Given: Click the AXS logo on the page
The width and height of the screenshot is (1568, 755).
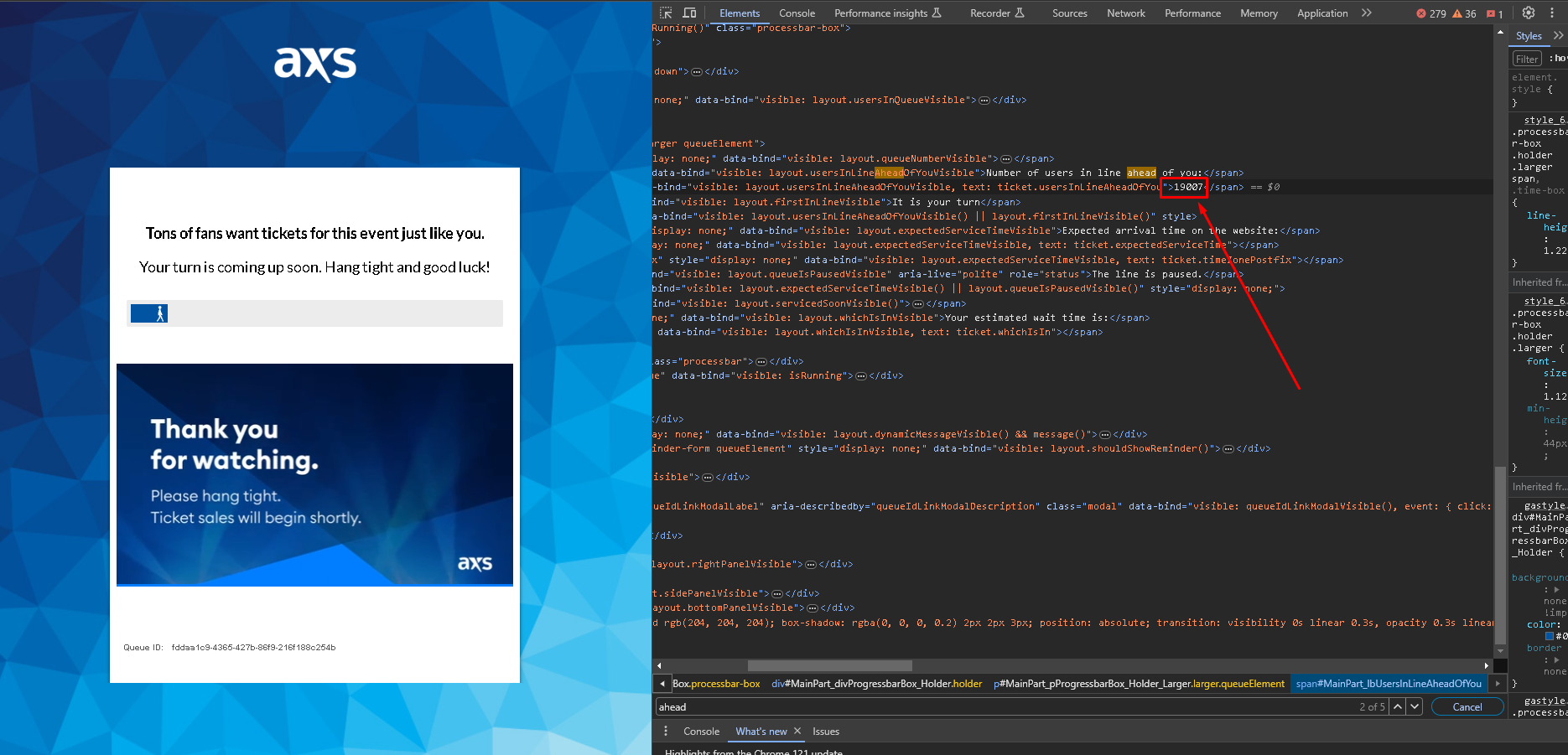Looking at the screenshot, I should pos(315,64).
